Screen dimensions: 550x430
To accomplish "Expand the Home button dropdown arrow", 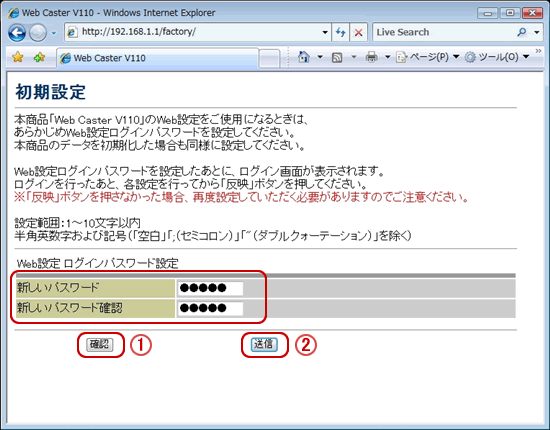I will [320, 57].
